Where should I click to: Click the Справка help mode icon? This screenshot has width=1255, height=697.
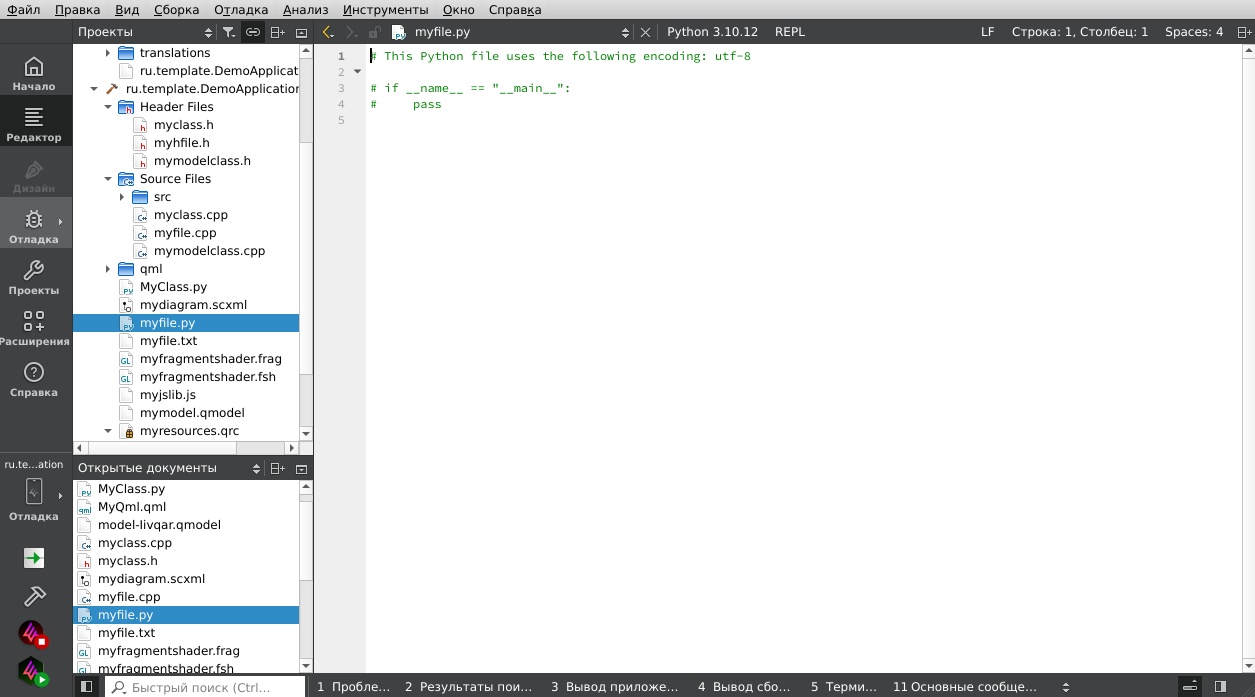tap(34, 379)
